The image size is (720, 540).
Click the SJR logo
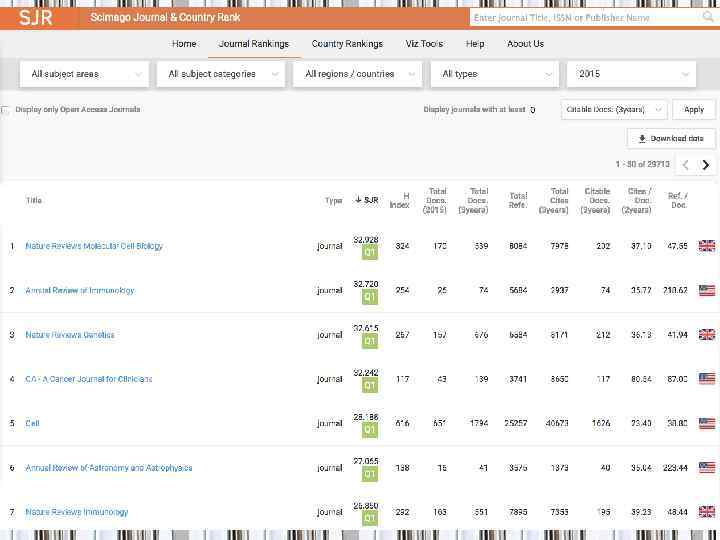tap(36, 18)
